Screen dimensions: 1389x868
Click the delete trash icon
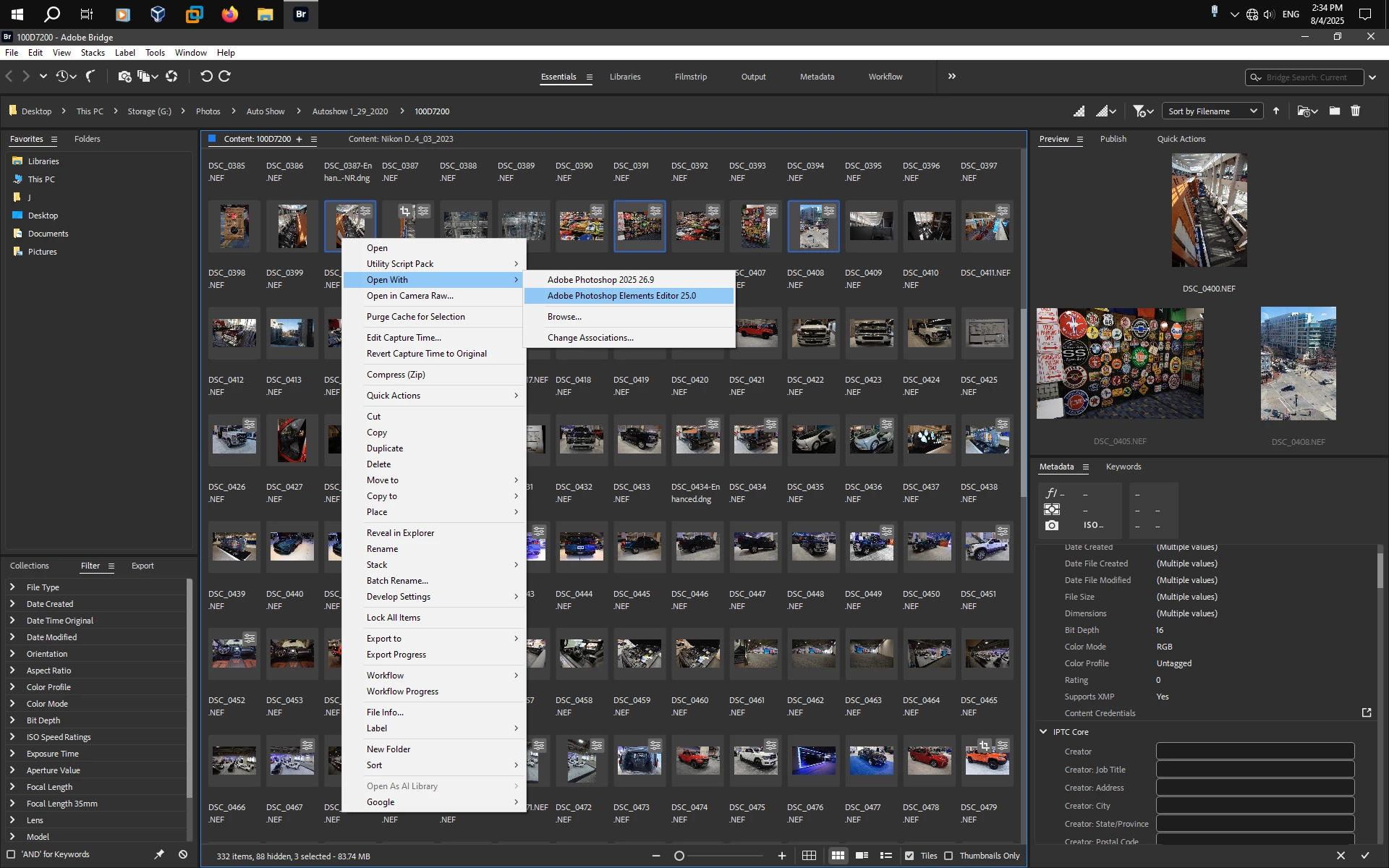pos(1355,111)
